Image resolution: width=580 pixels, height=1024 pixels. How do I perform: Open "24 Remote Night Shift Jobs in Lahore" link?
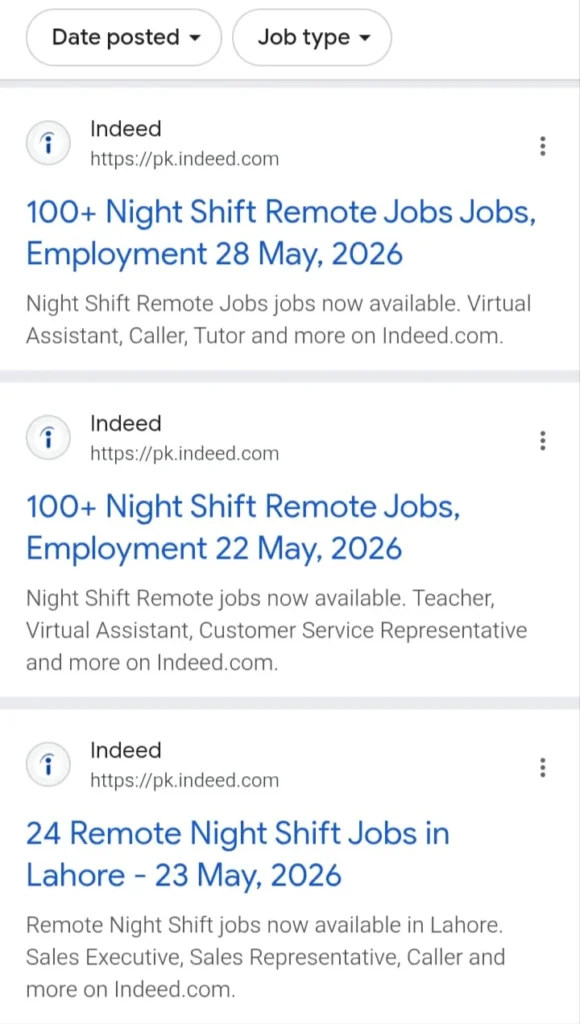click(238, 854)
